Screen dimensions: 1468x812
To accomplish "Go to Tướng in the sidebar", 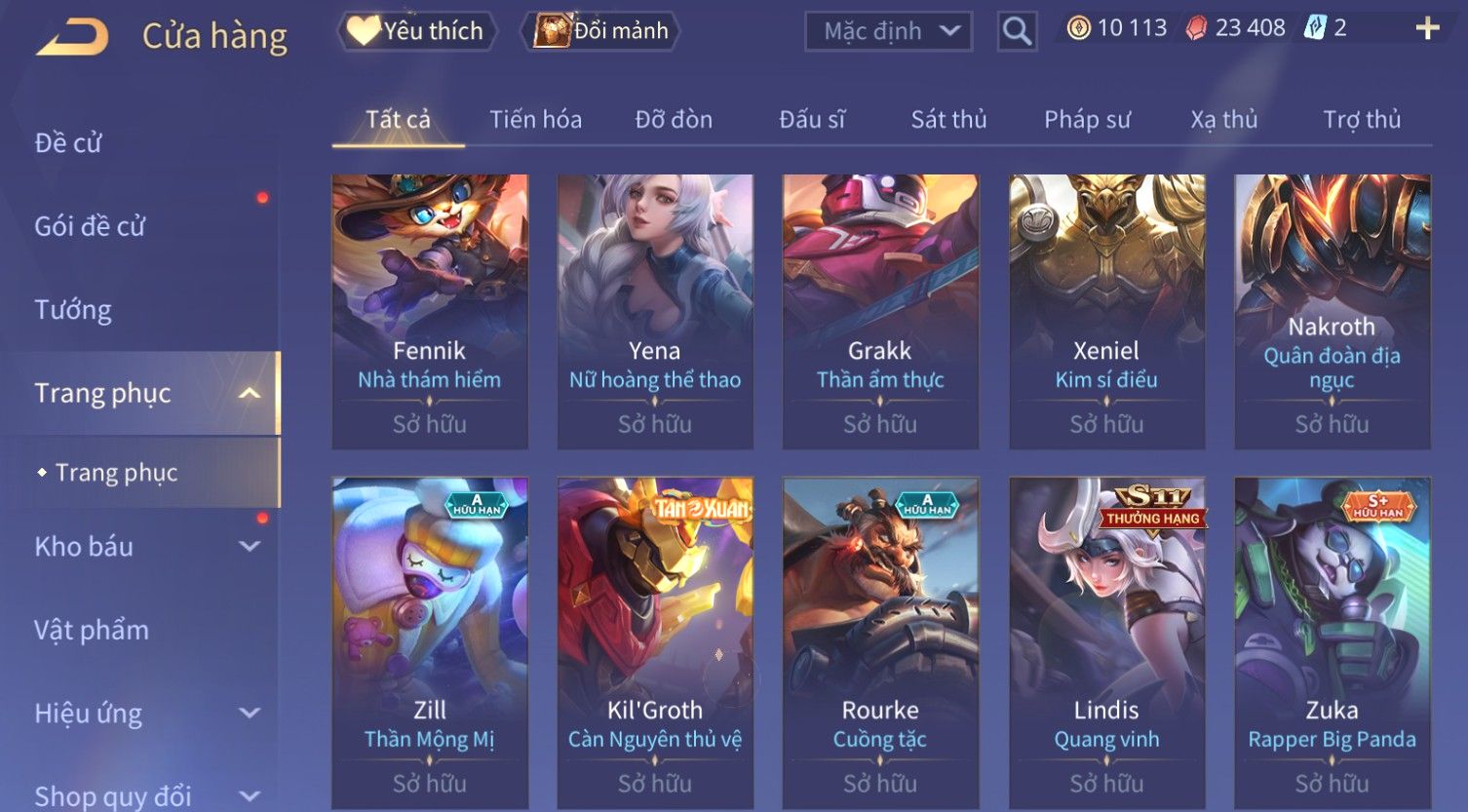I will [x=73, y=310].
